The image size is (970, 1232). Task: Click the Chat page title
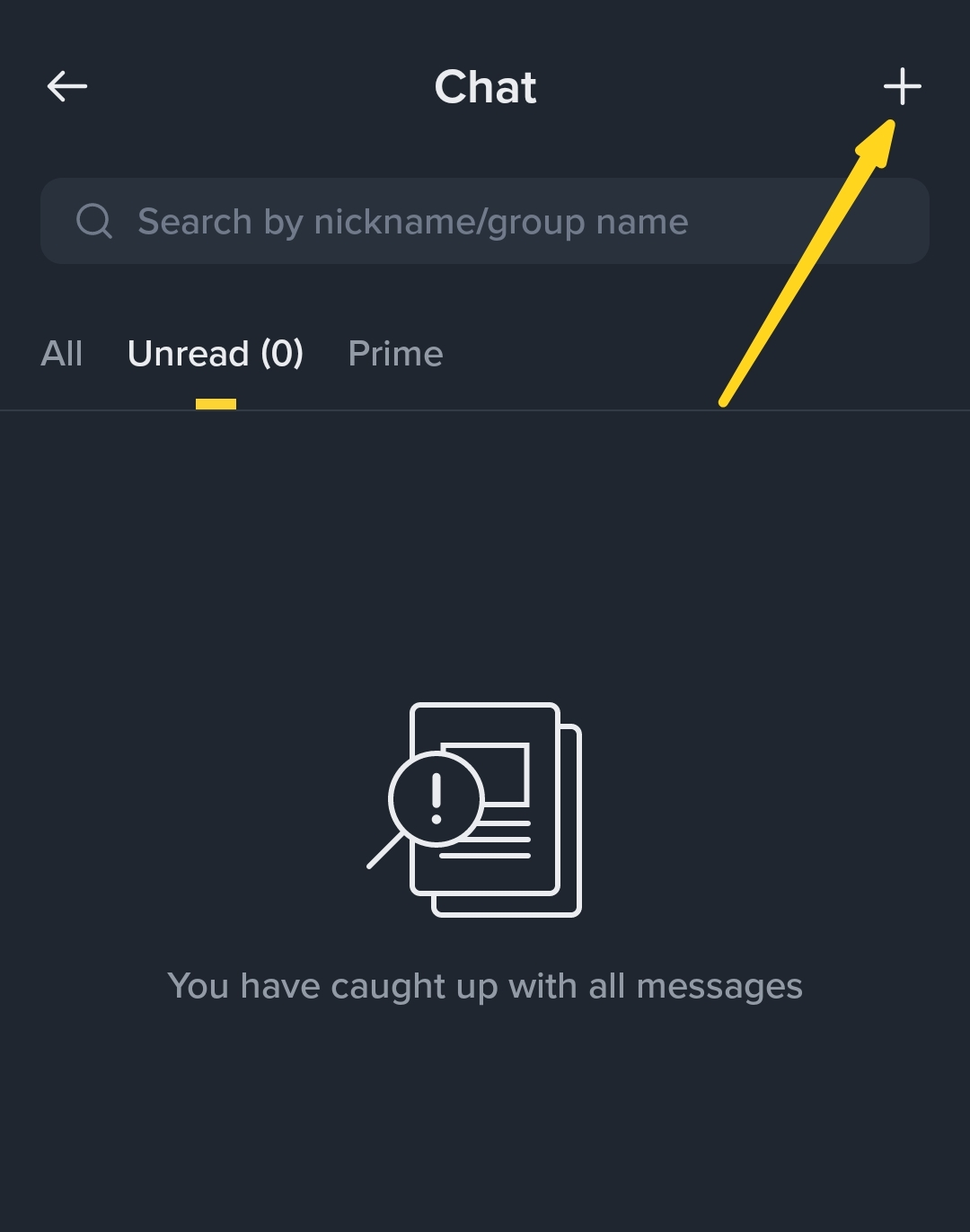pos(485,87)
